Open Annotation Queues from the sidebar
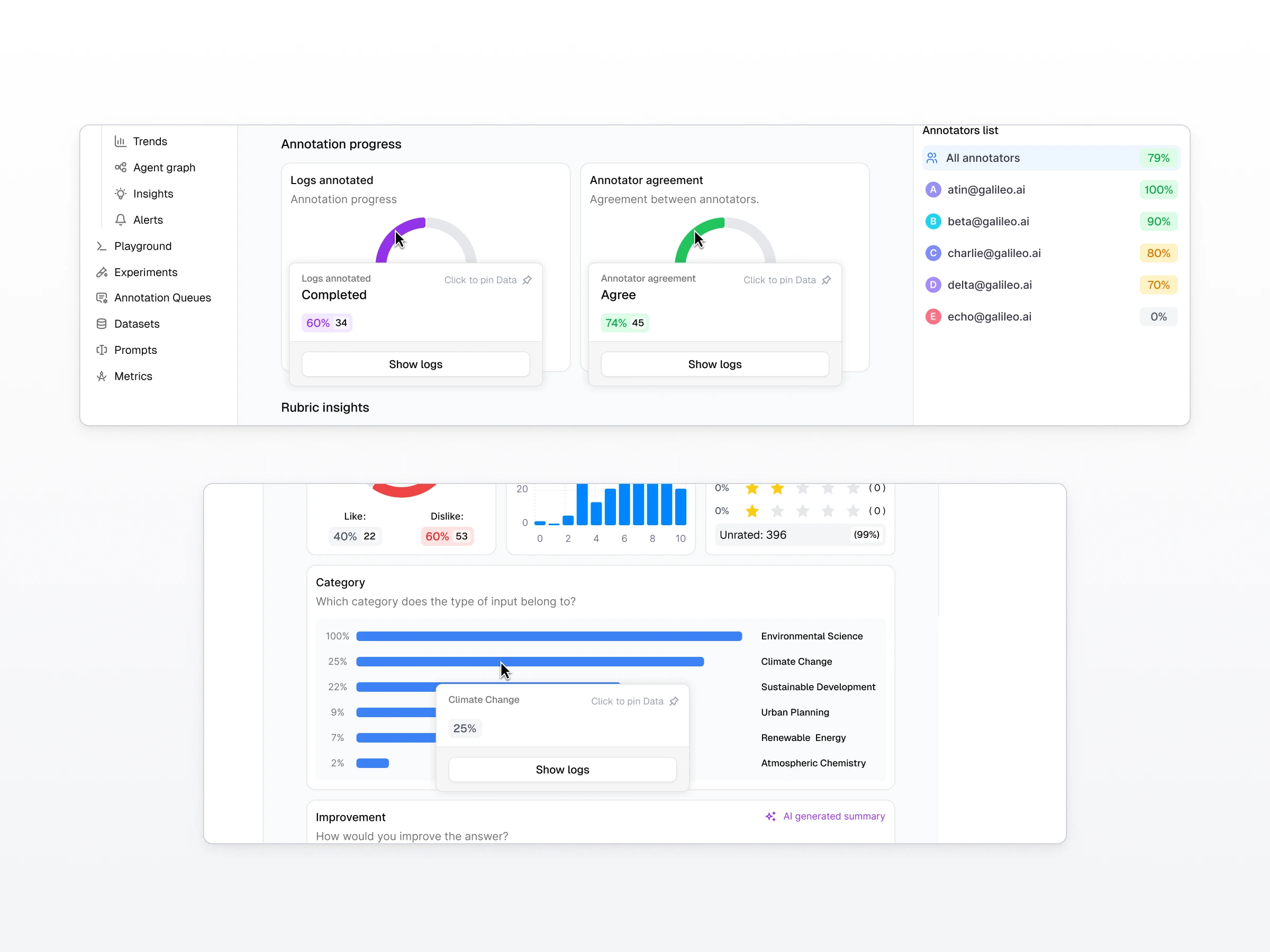This screenshot has height=952, width=1270. pyautogui.click(x=162, y=298)
